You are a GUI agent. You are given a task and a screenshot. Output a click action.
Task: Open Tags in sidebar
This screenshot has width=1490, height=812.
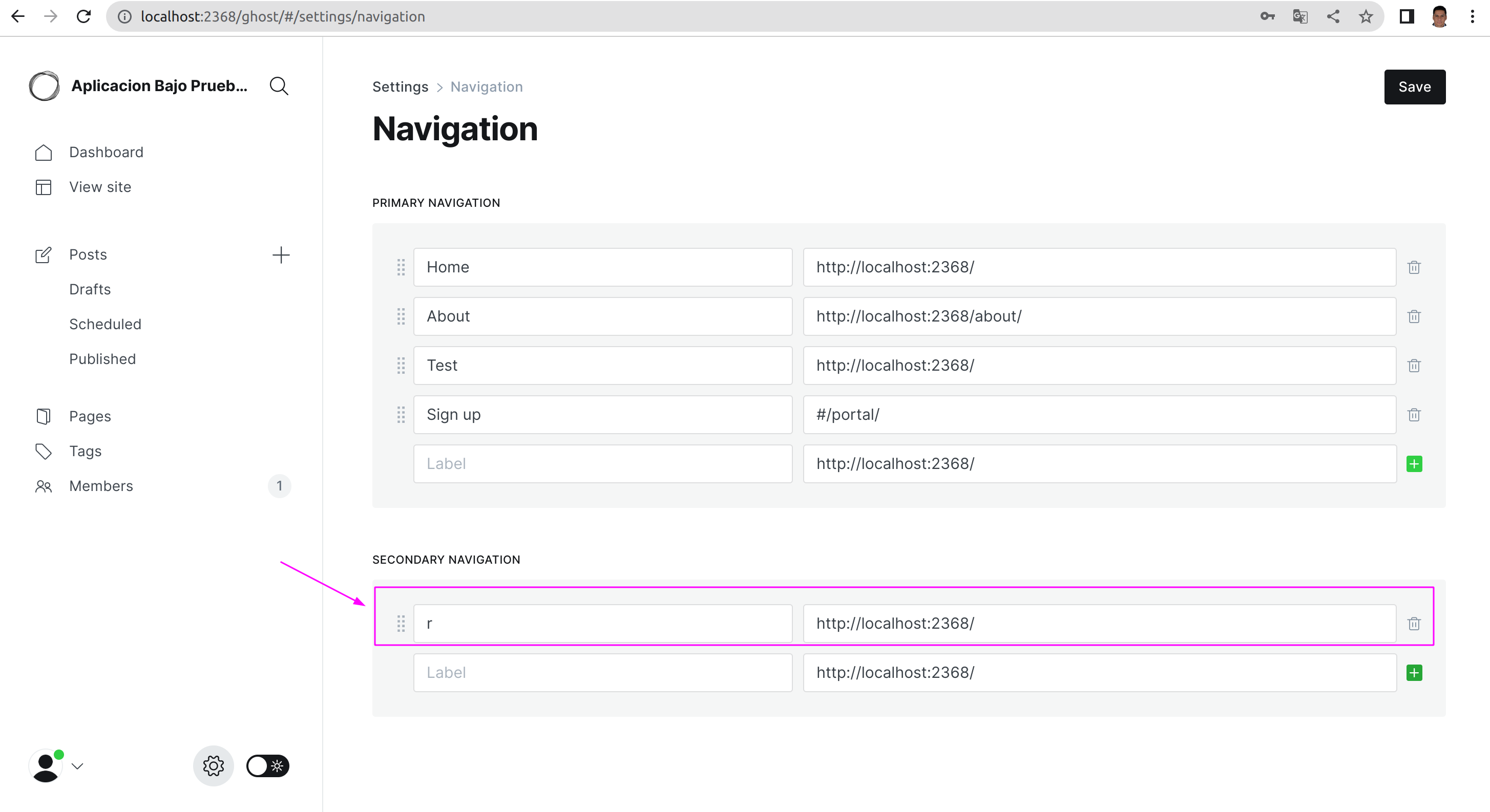coord(85,451)
